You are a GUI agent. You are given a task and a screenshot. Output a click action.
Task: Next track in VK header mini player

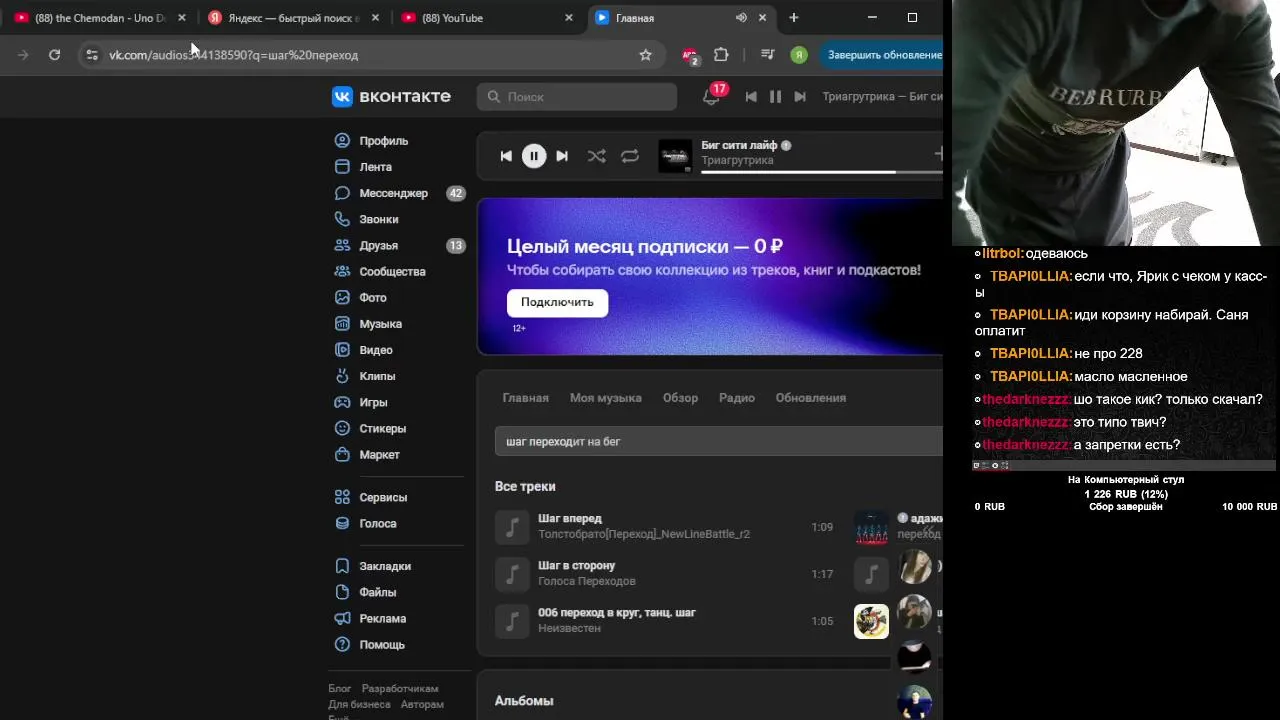coord(800,97)
